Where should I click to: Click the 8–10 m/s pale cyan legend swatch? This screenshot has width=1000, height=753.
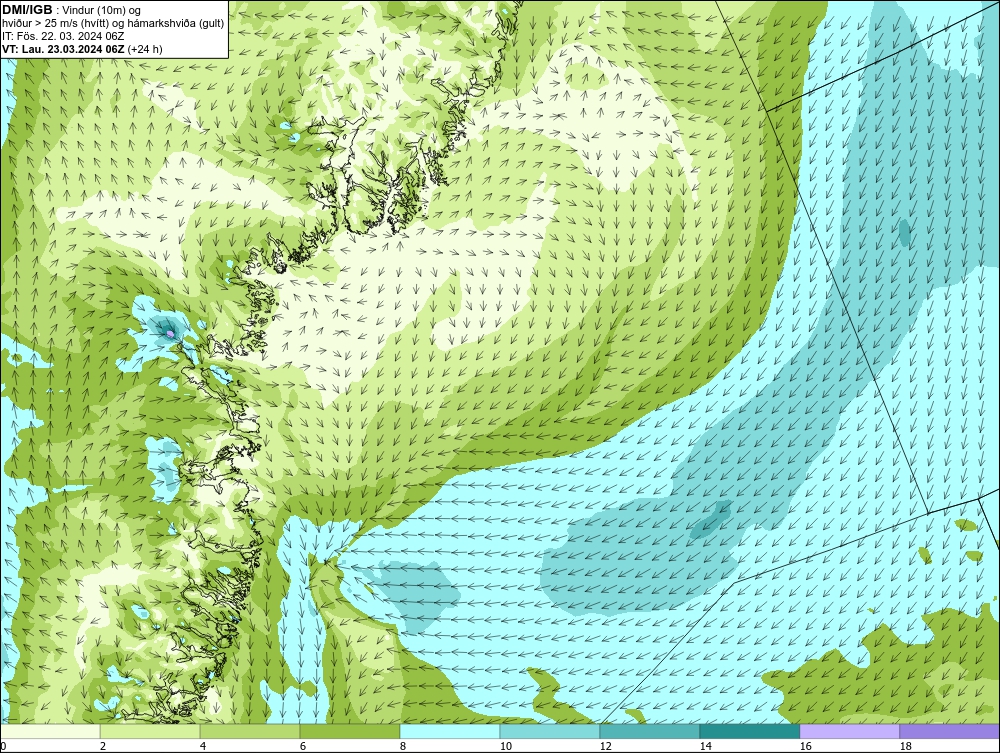pyautogui.click(x=450, y=731)
